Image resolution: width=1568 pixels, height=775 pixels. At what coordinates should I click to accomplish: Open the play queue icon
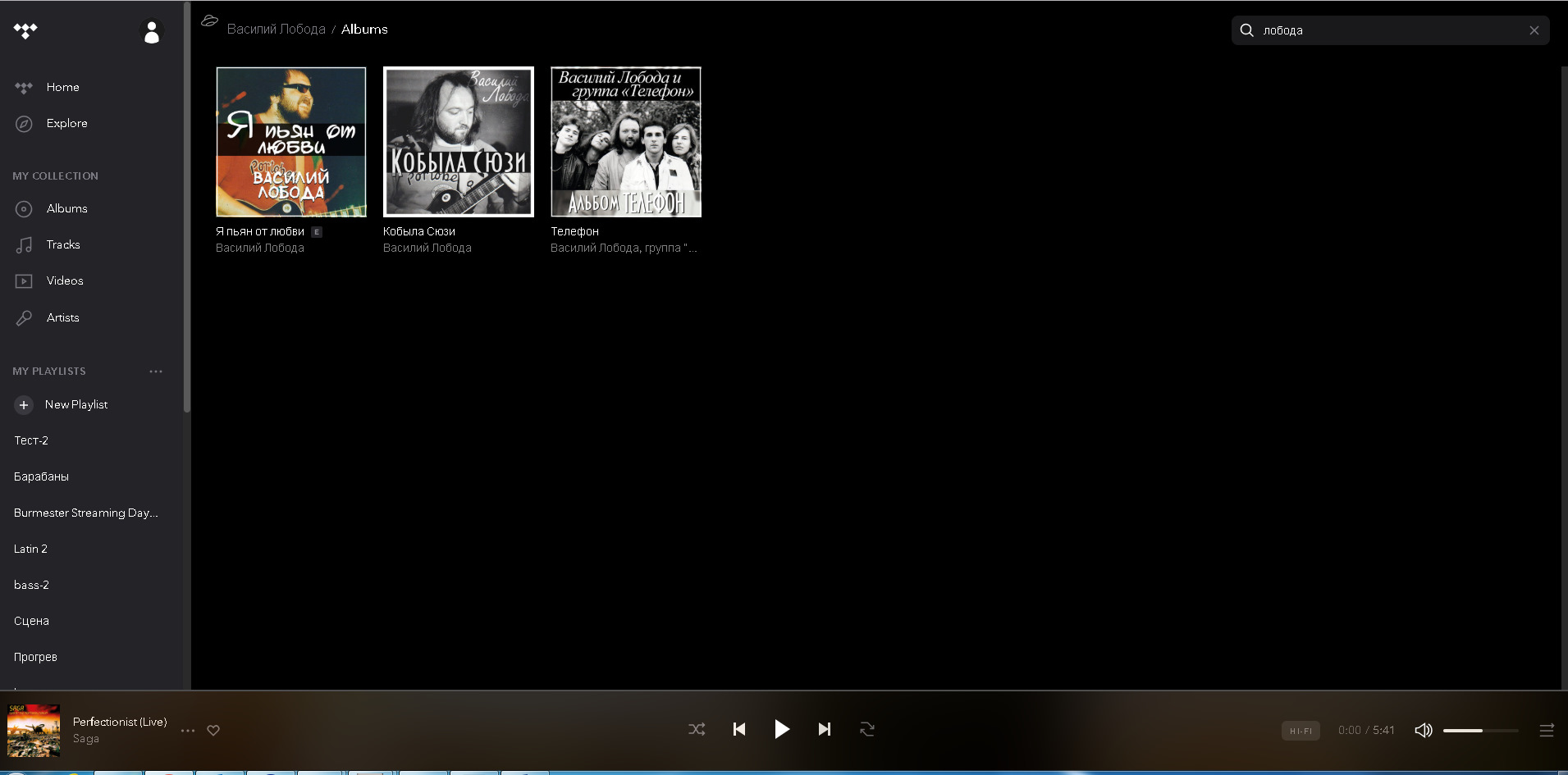1547,730
